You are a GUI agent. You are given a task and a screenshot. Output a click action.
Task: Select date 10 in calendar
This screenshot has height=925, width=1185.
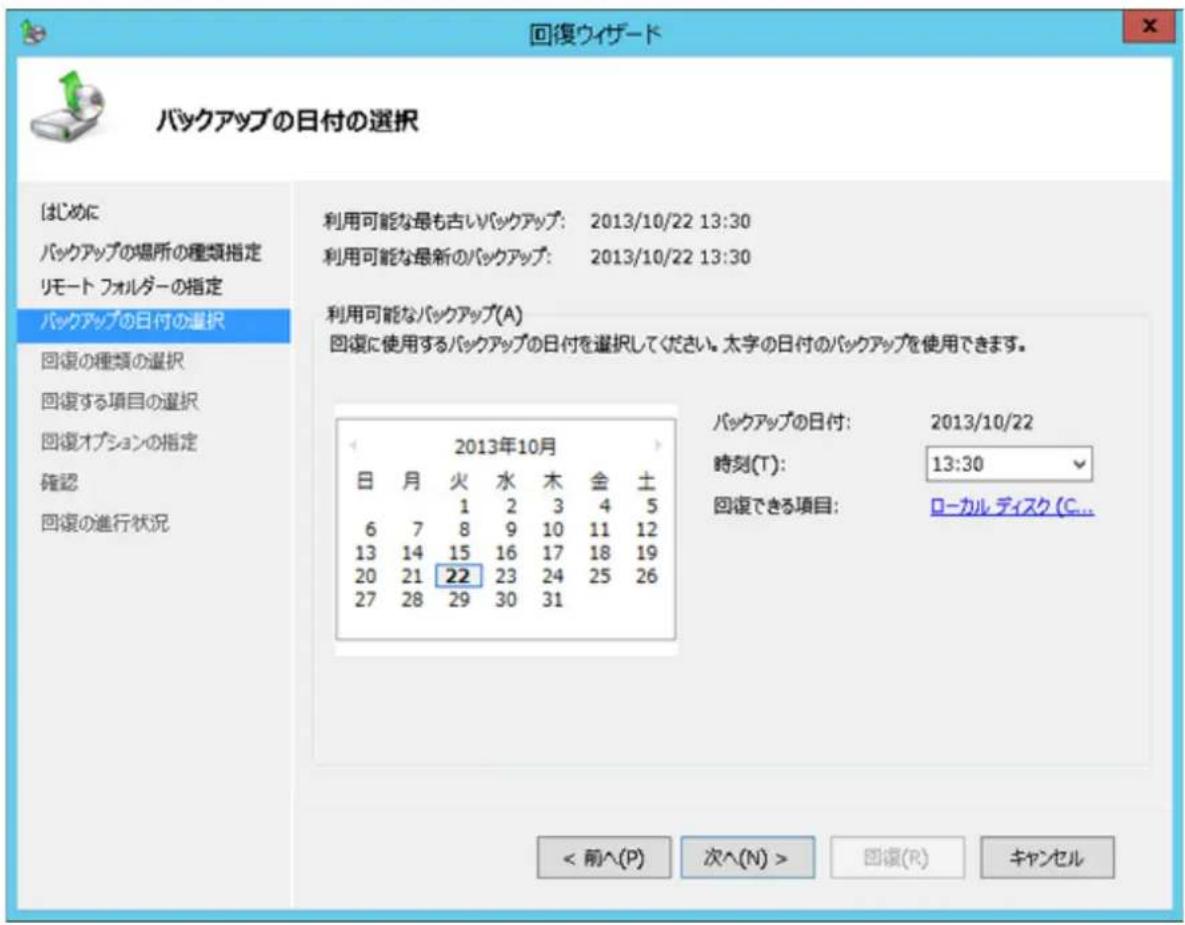[552, 529]
